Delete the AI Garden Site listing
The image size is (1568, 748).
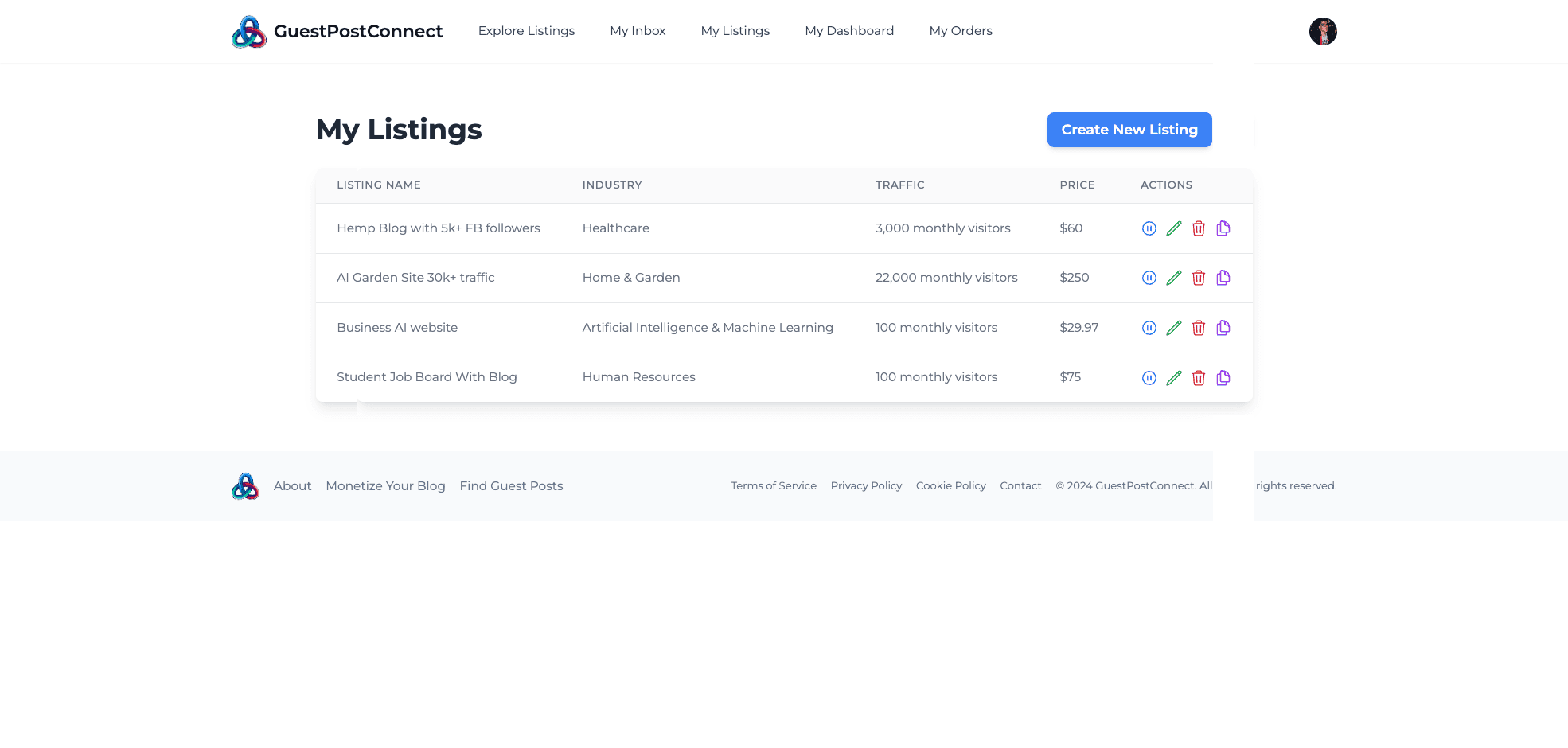click(1198, 278)
